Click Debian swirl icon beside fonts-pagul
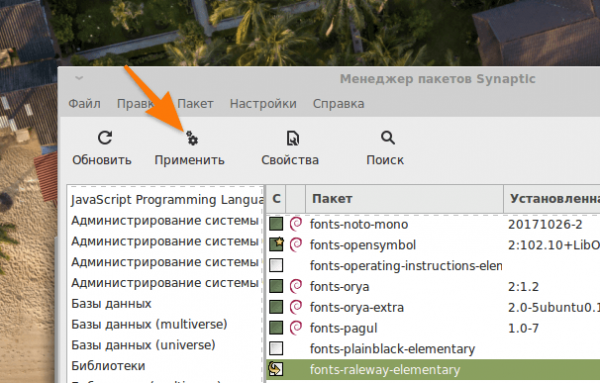 pyautogui.click(x=296, y=328)
